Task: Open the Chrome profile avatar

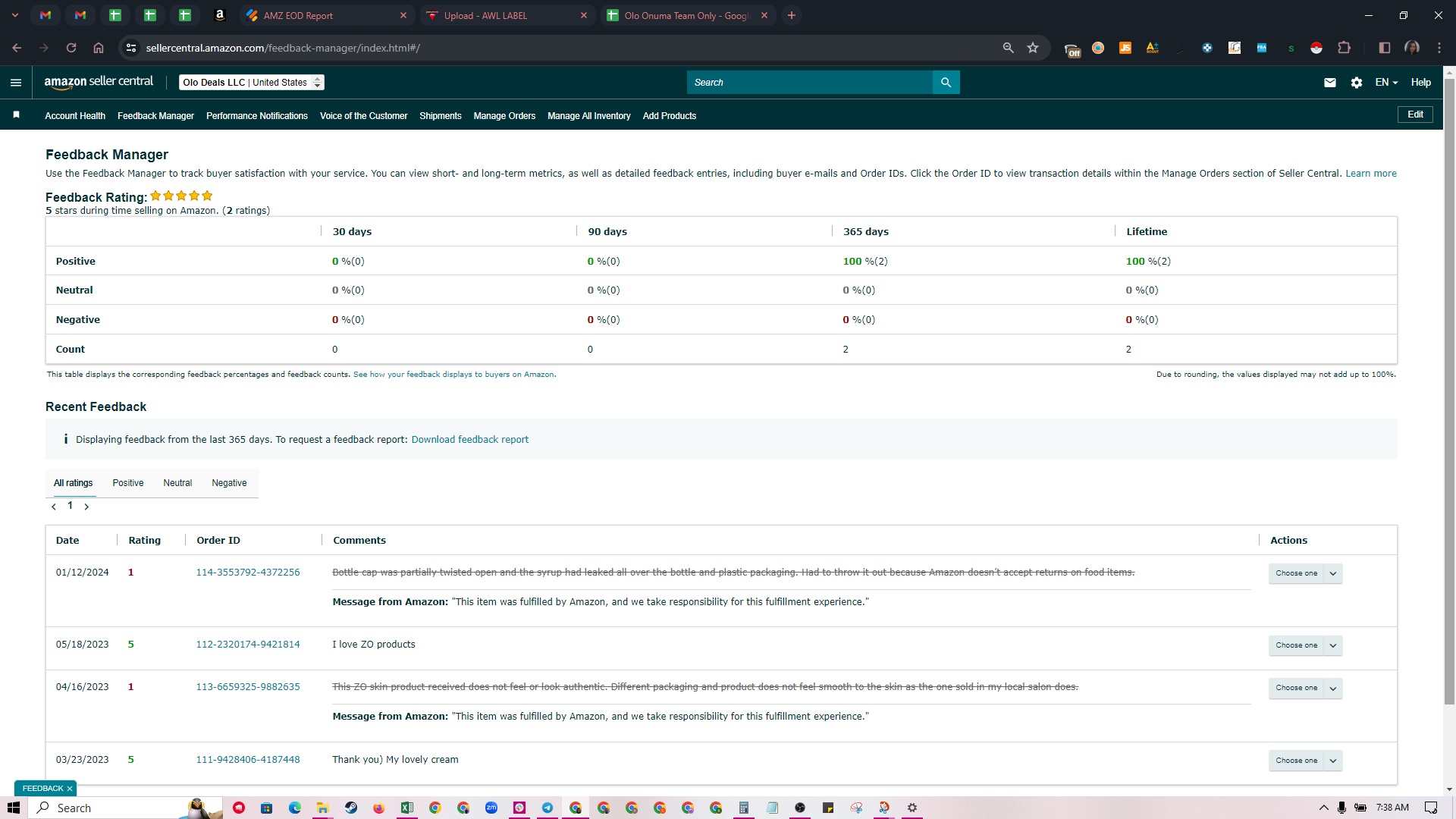Action: coord(1412,48)
